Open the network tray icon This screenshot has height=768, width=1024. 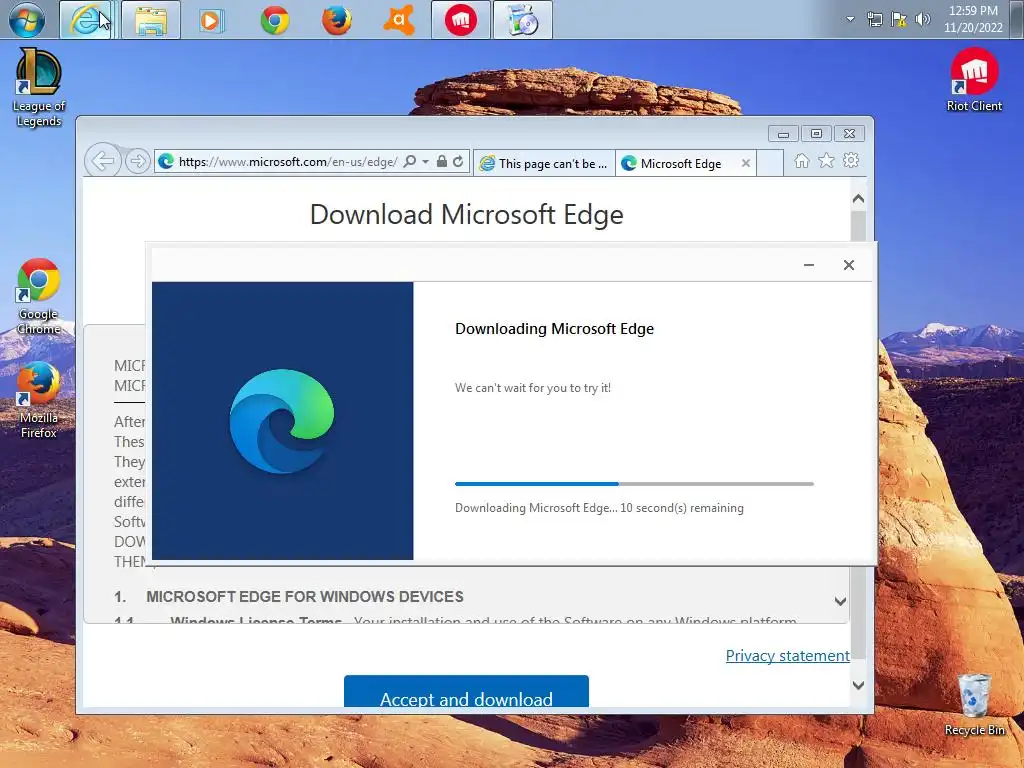coord(874,19)
